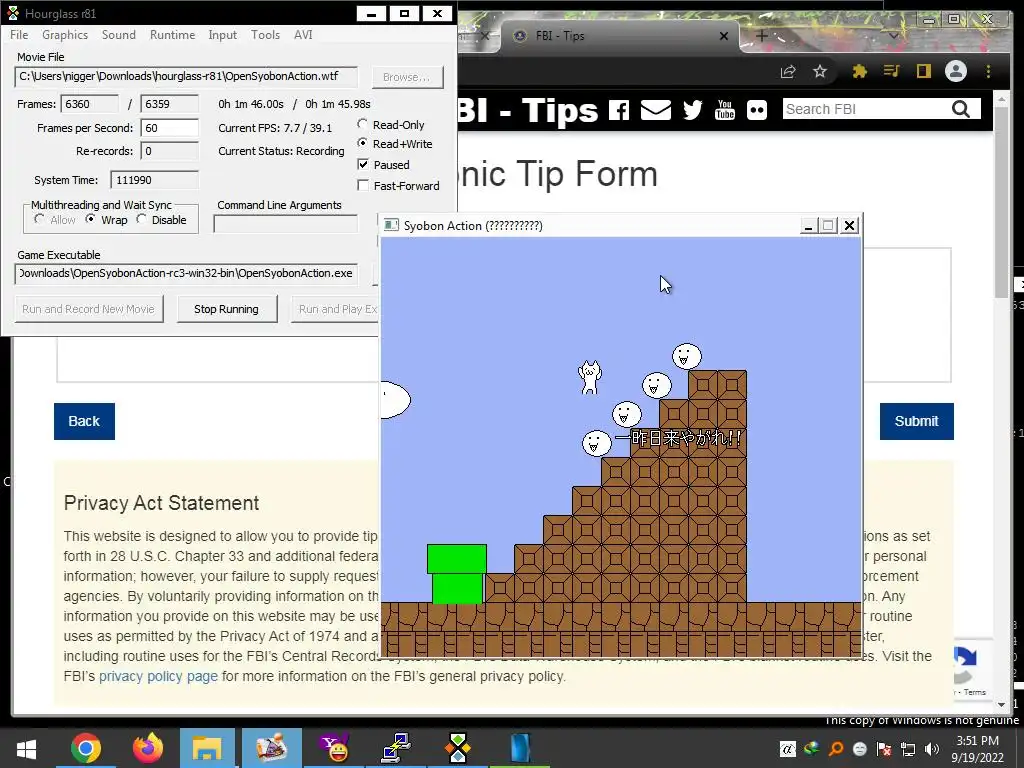Open Hourglass Runtime menu
Viewport: 1024px width, 768px height.
(172, 35)
